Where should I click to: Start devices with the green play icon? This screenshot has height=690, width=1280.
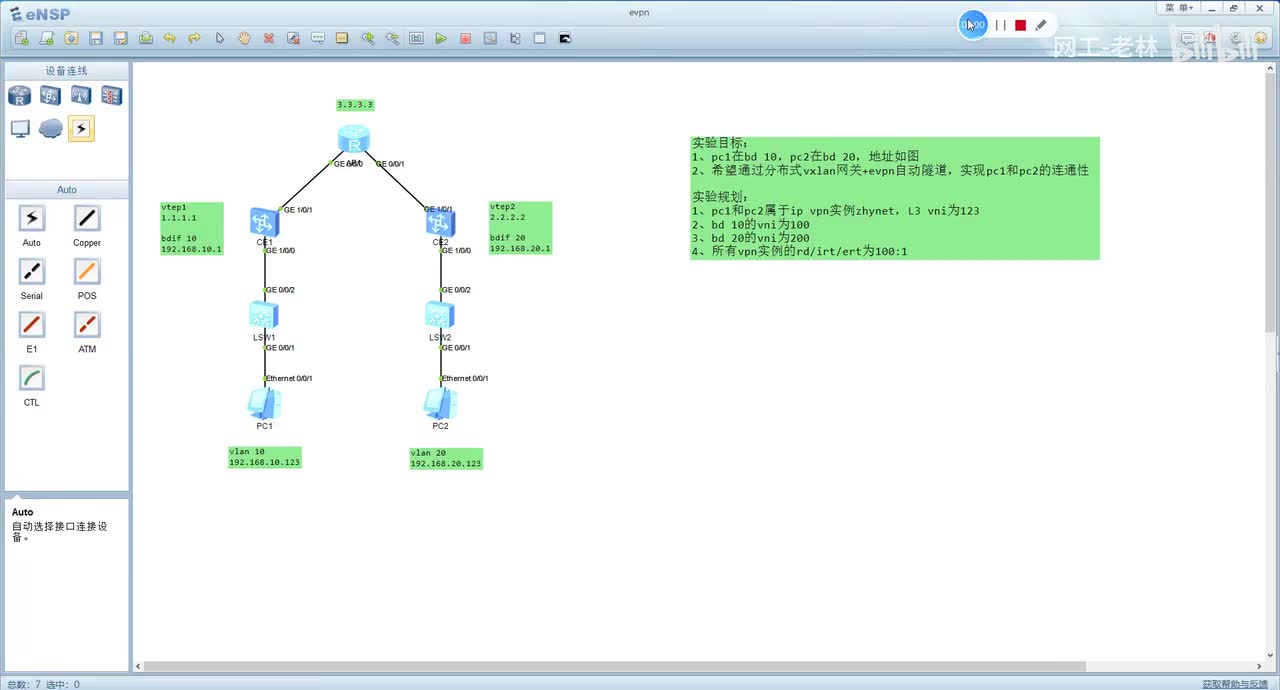click(441, 38)
